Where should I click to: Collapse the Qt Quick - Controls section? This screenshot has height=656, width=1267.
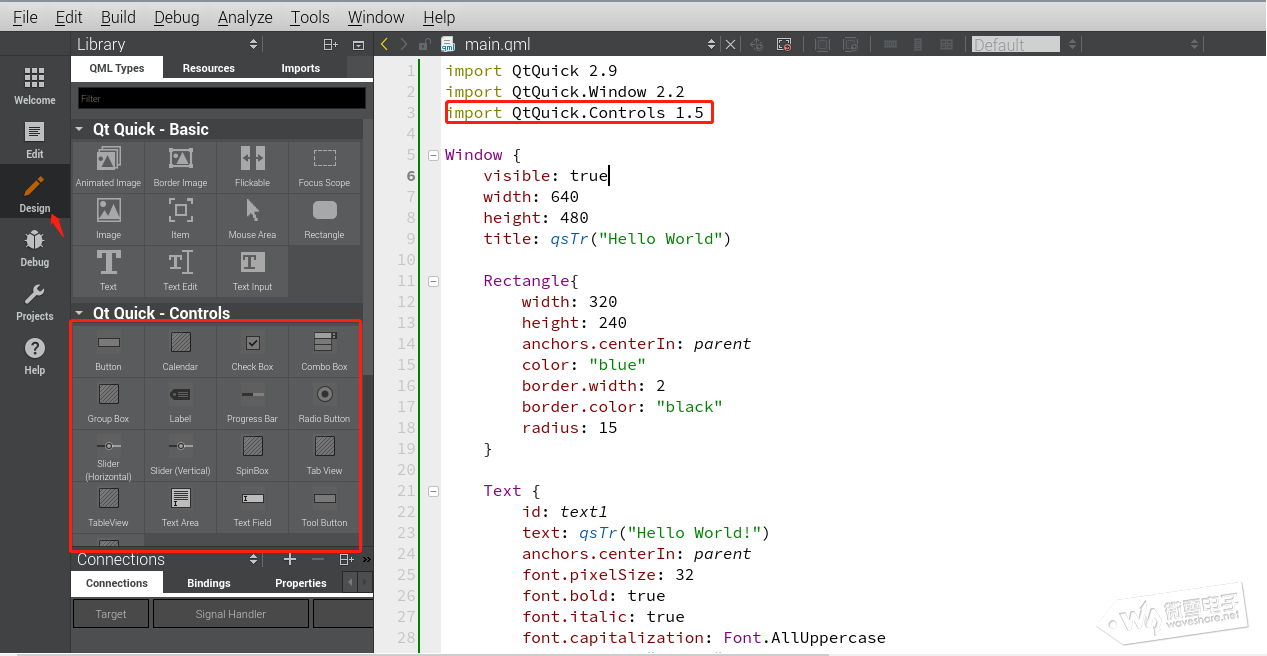80,313
